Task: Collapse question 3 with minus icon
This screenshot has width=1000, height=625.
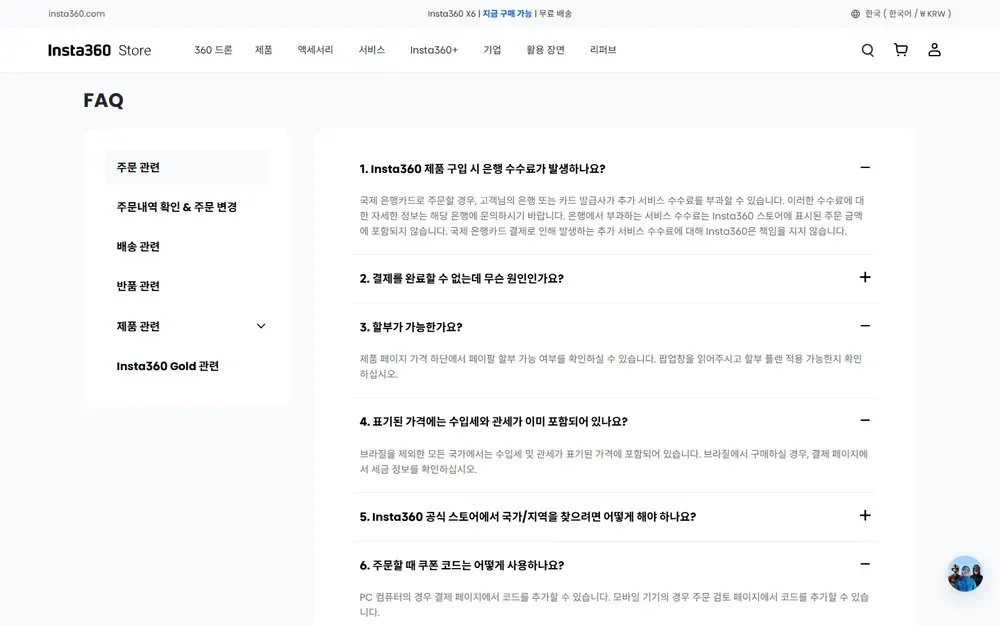Action: pos(865,326)
